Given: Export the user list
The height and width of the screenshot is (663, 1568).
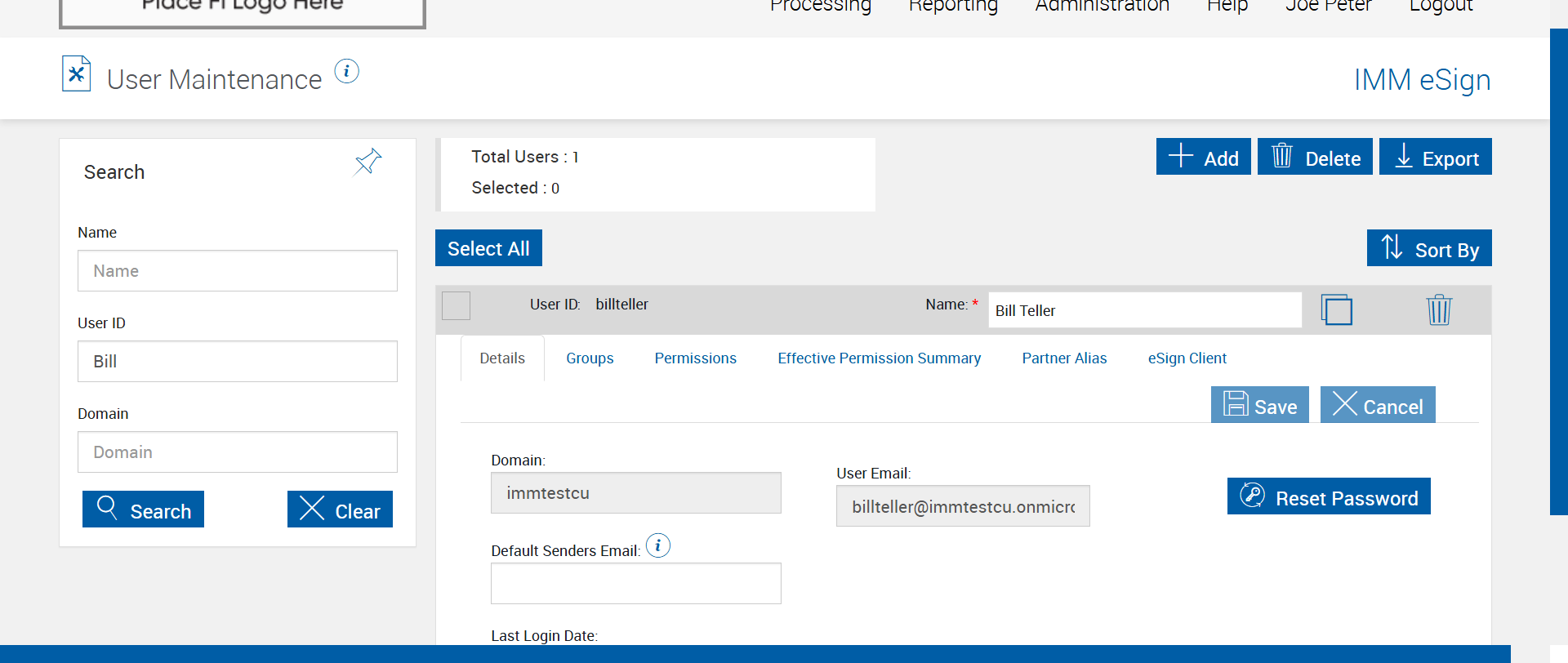Looking at the screenshot, I should pos(1435,157).
